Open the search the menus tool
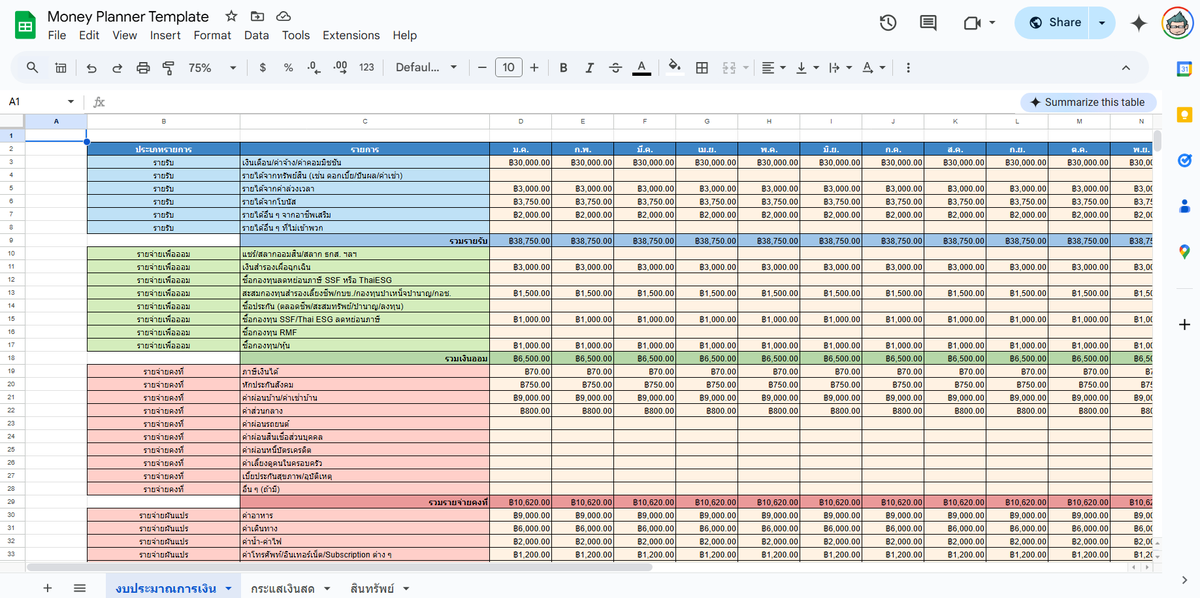 pos(33,68)
